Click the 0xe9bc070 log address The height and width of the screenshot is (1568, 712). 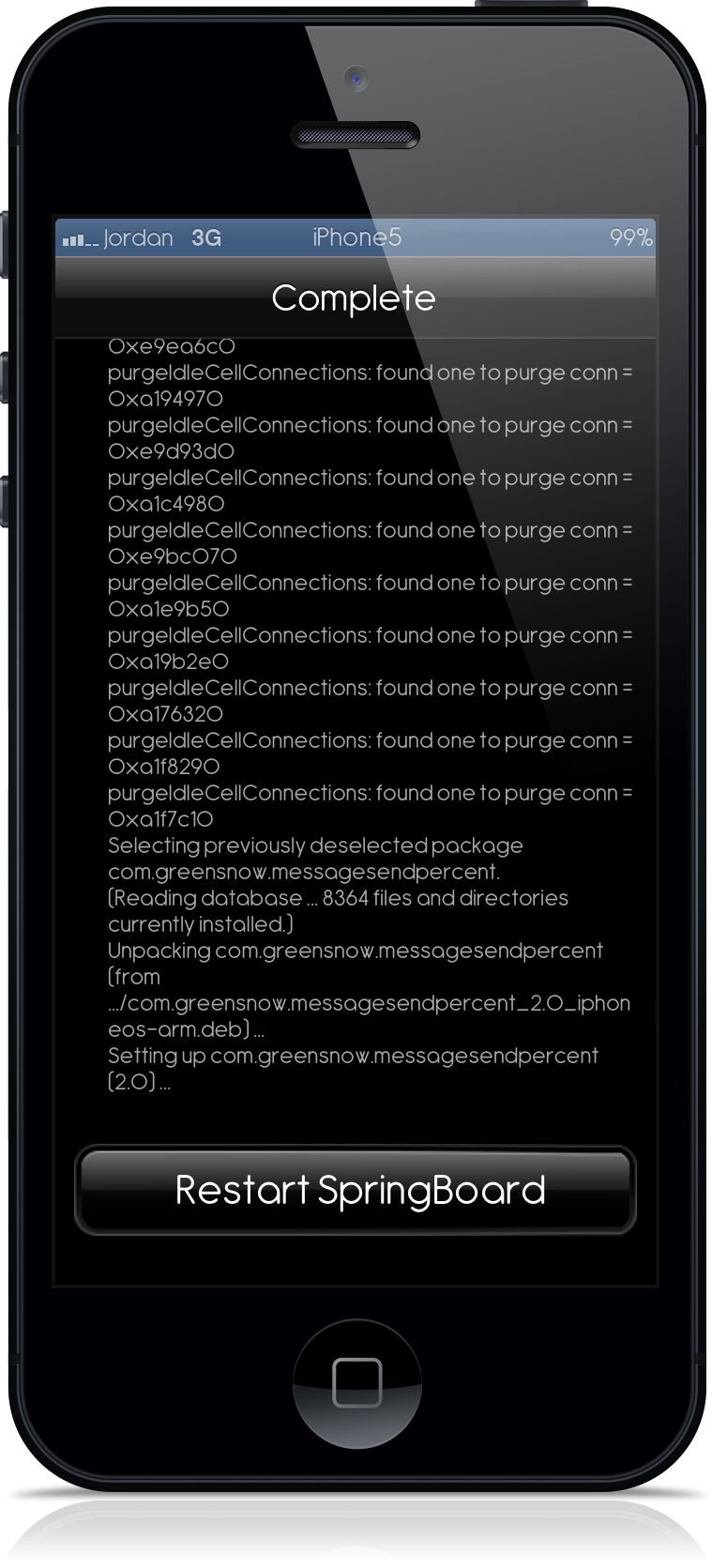[x=173, y=556]
